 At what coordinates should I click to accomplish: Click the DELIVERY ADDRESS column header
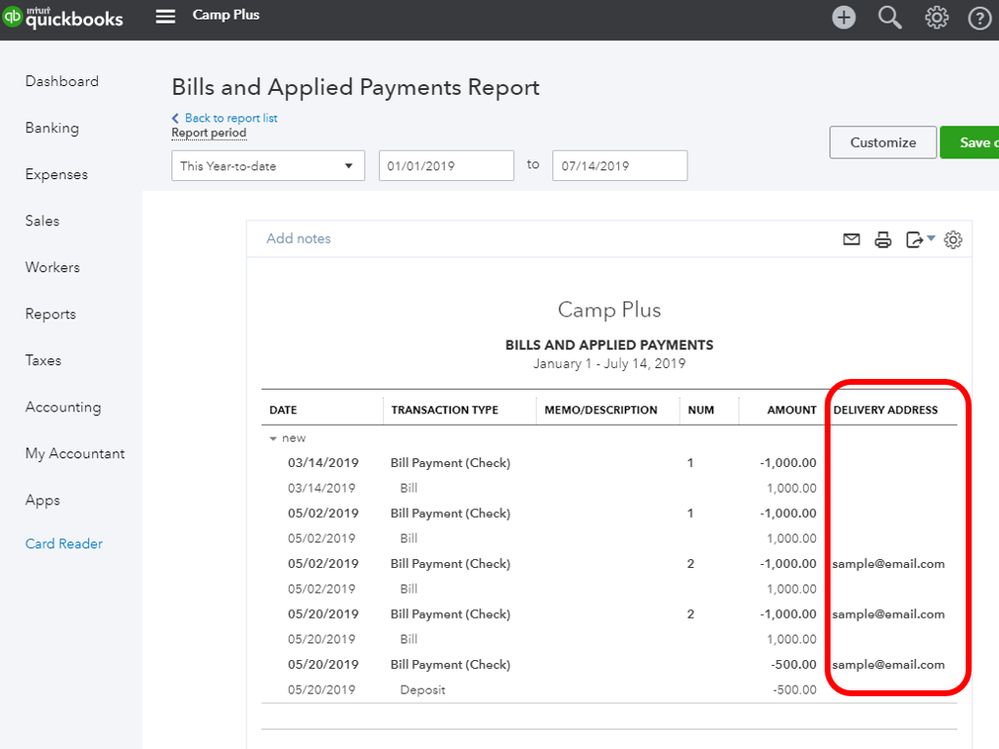coord(886,410)
